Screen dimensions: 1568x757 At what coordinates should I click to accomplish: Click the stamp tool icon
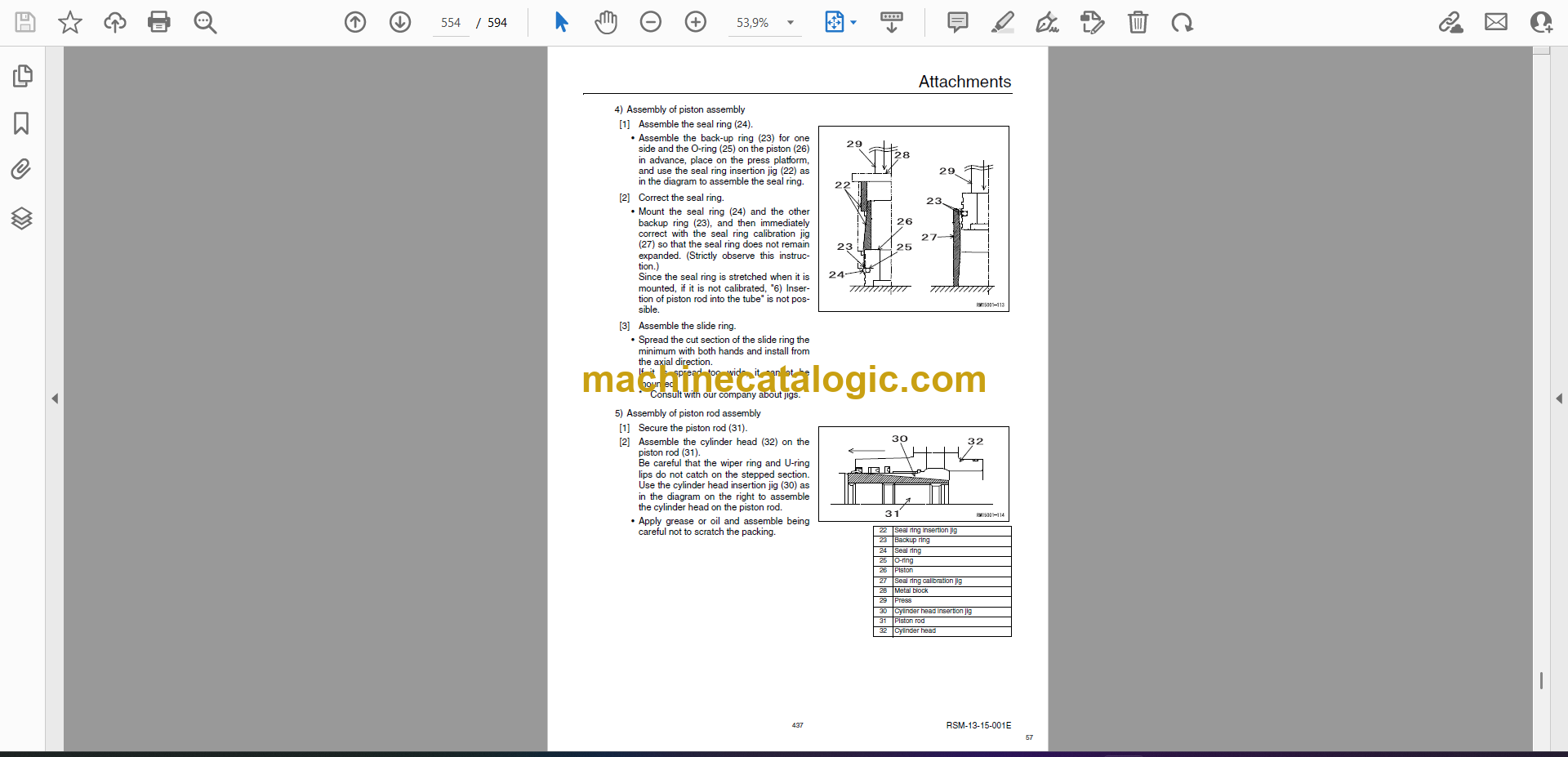(1092, 22)
